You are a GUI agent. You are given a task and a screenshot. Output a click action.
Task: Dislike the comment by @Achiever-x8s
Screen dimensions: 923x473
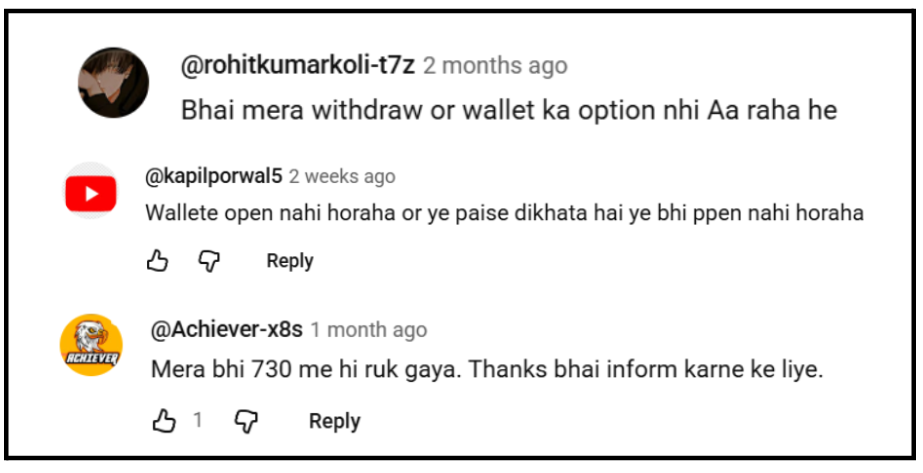246,421
